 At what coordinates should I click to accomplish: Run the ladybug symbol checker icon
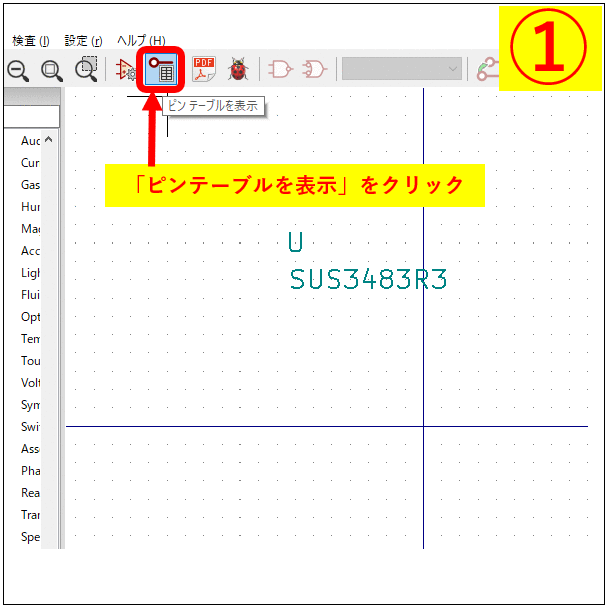[x=238, y=69]
